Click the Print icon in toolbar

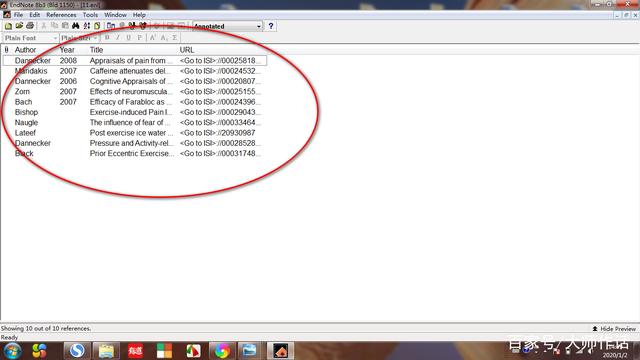[x=30, y=26]
